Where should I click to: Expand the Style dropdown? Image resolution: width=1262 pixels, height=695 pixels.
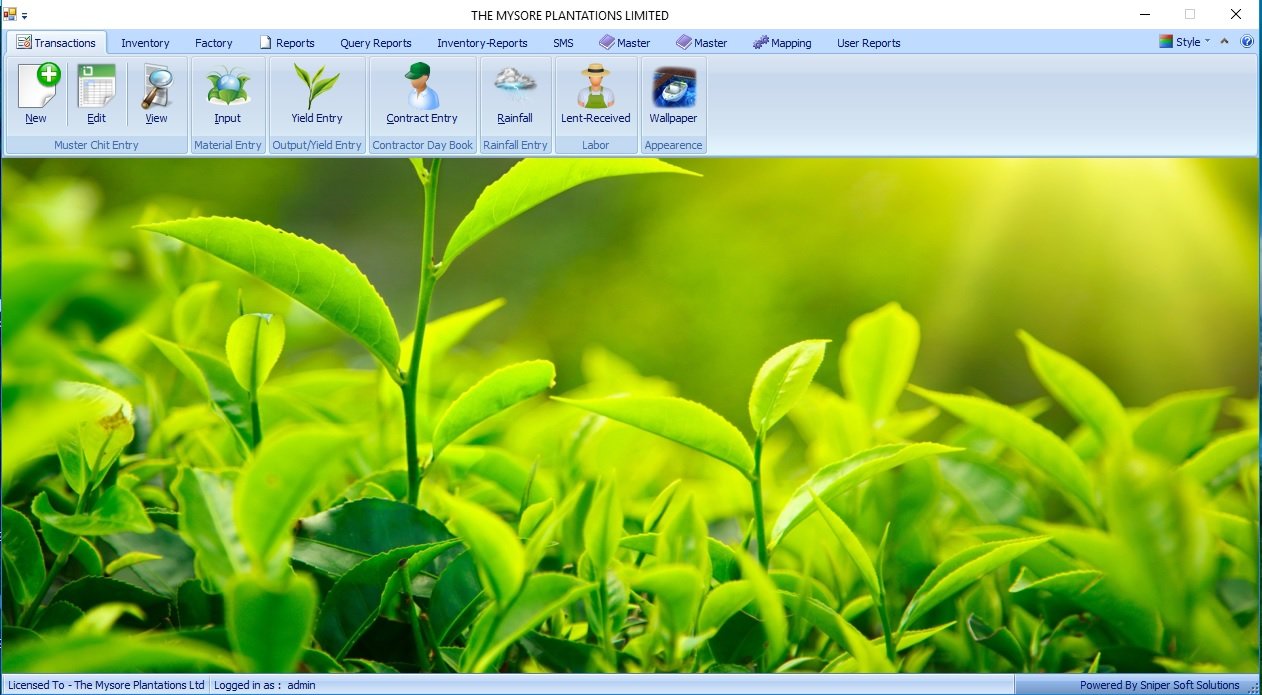(x=1184, y=42)
